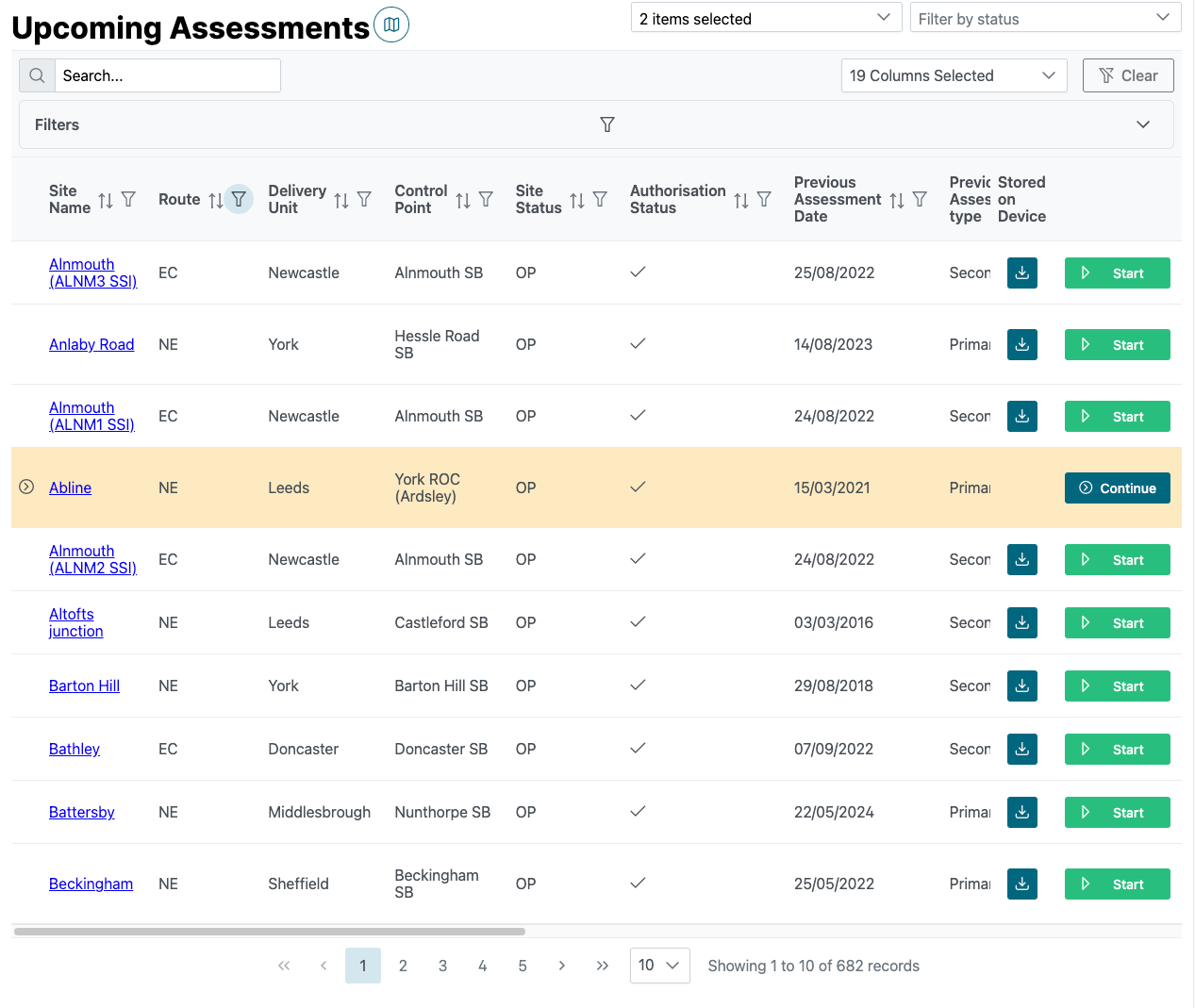Screen dimensions: 1195x1008
Task: Download Battersby assessment to device
Action: click(x=1021, y=812)
